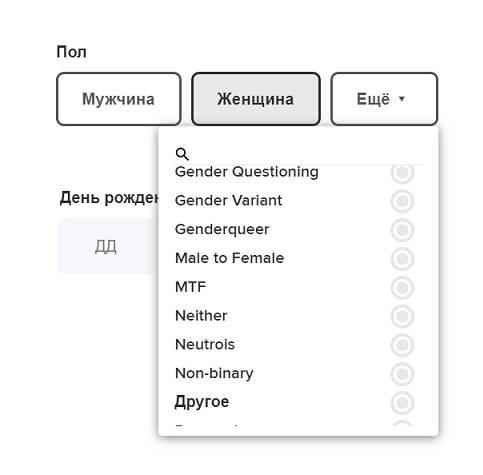This screenshot has height=475, width=483.
Task: Click the Ещё dropdown arrow
Action: (x=402, y=99)
